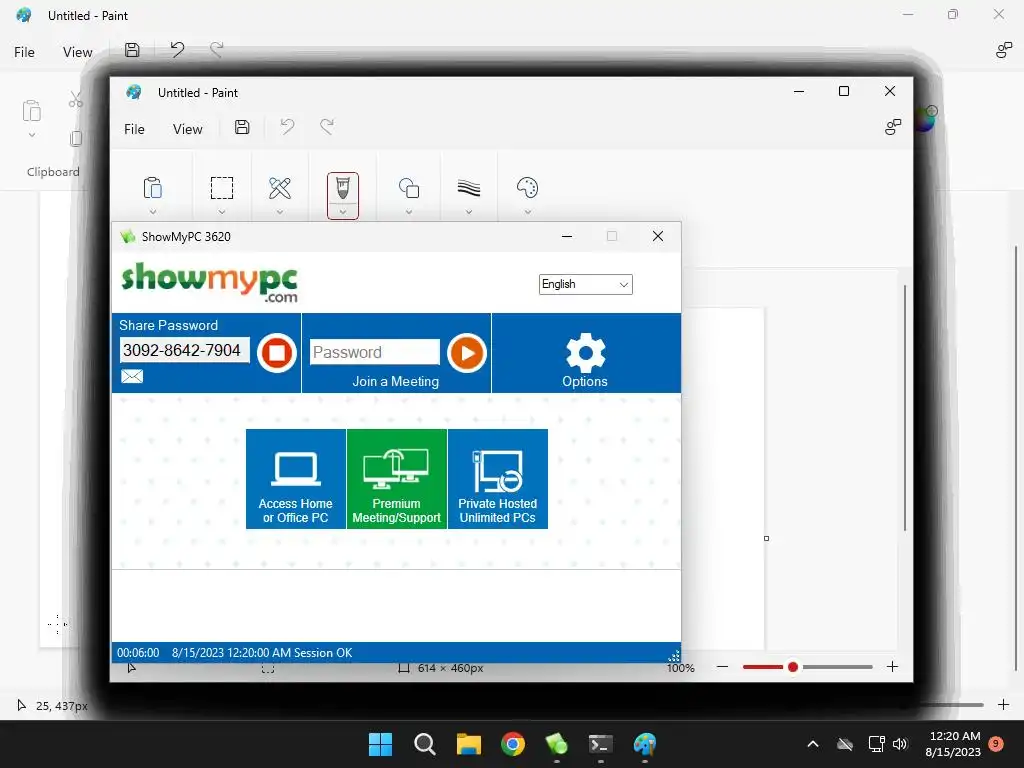
Task: Click the Clipboard paste icon in inner Paint
Action: pos(153,188)
